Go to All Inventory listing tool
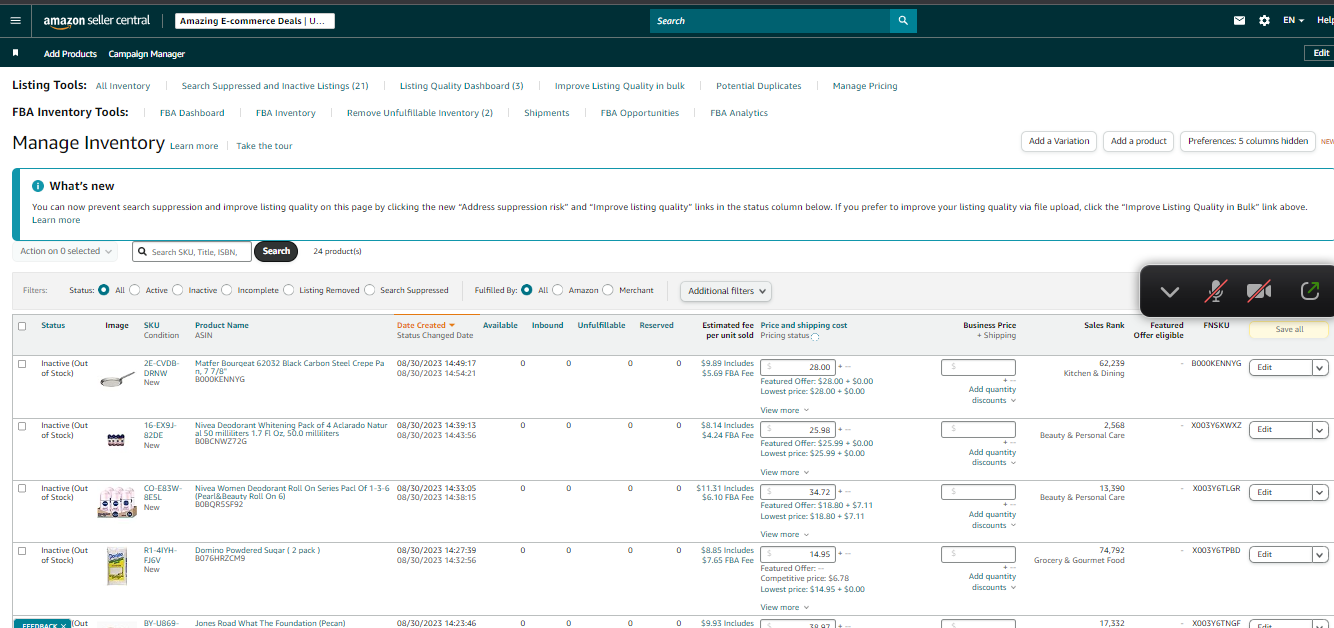This screenshot has width=1334, height=628. tap(123, 86)
